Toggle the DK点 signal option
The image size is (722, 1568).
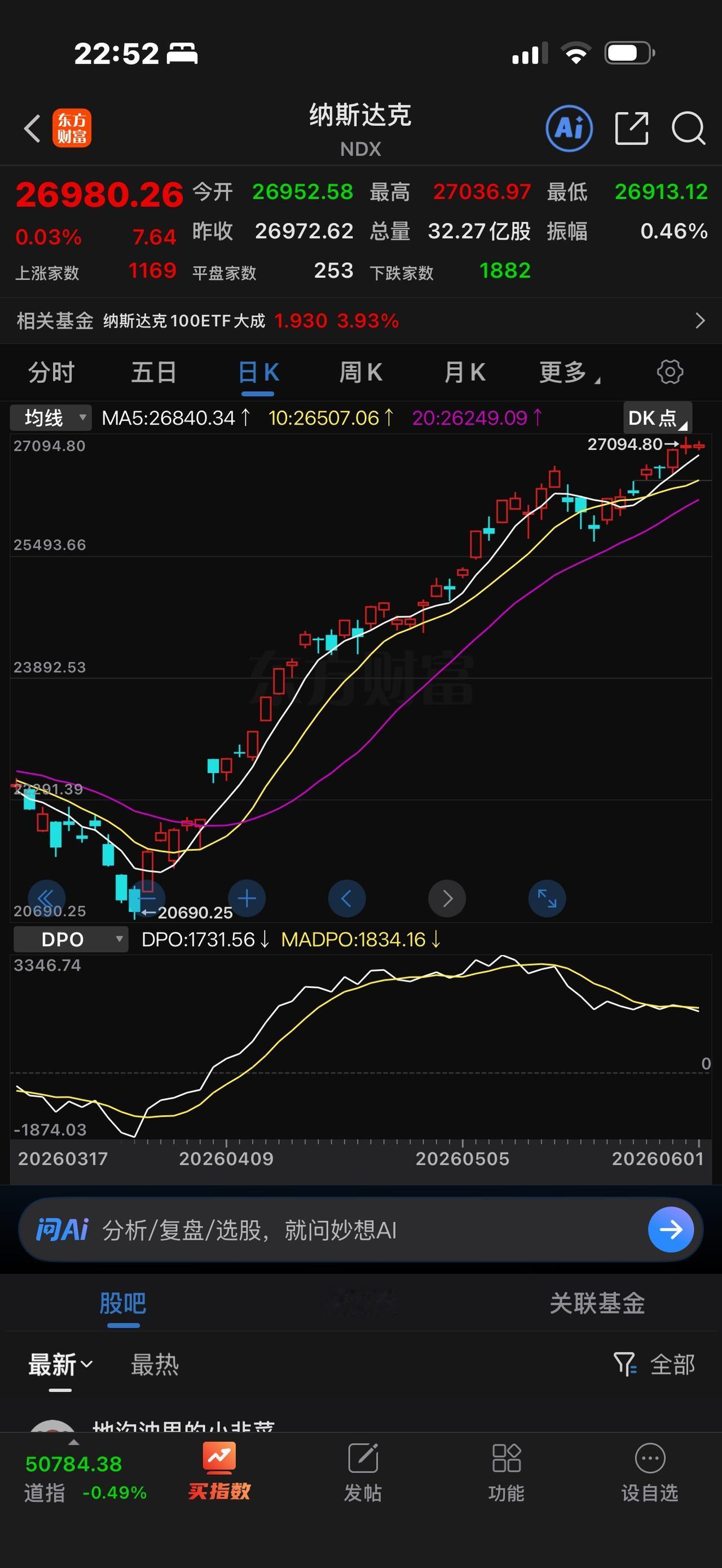658,418
